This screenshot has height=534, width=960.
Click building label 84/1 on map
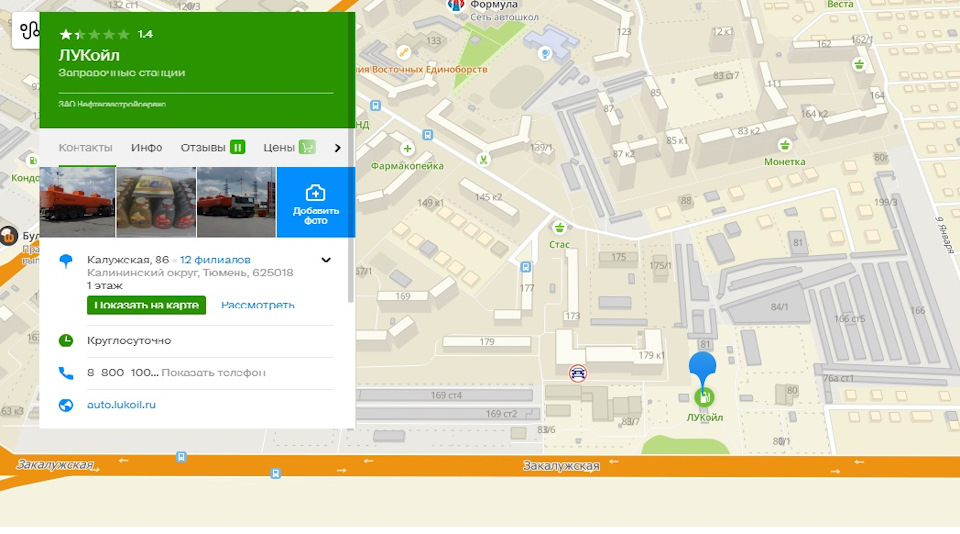779,307
